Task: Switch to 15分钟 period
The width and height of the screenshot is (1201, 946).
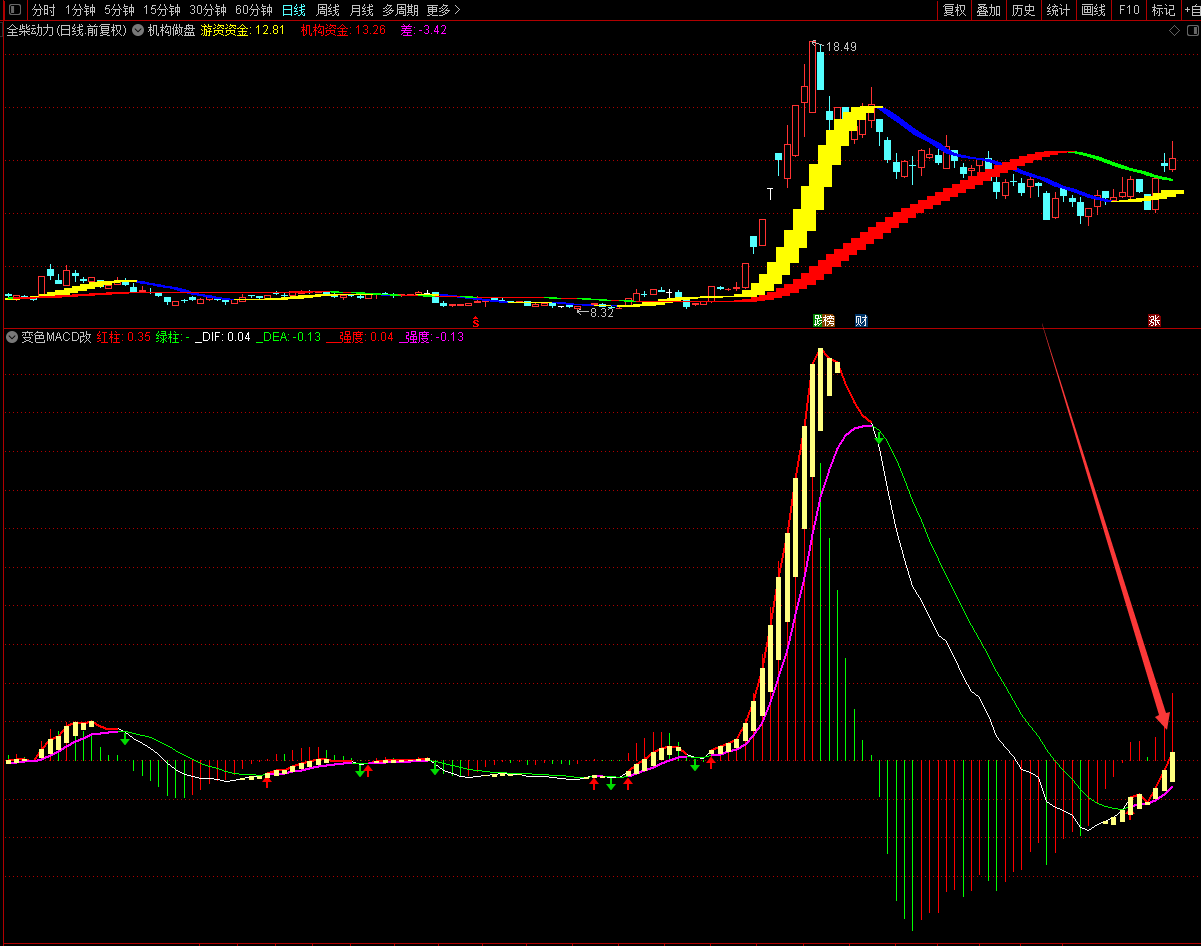Action: pos(162,10)
